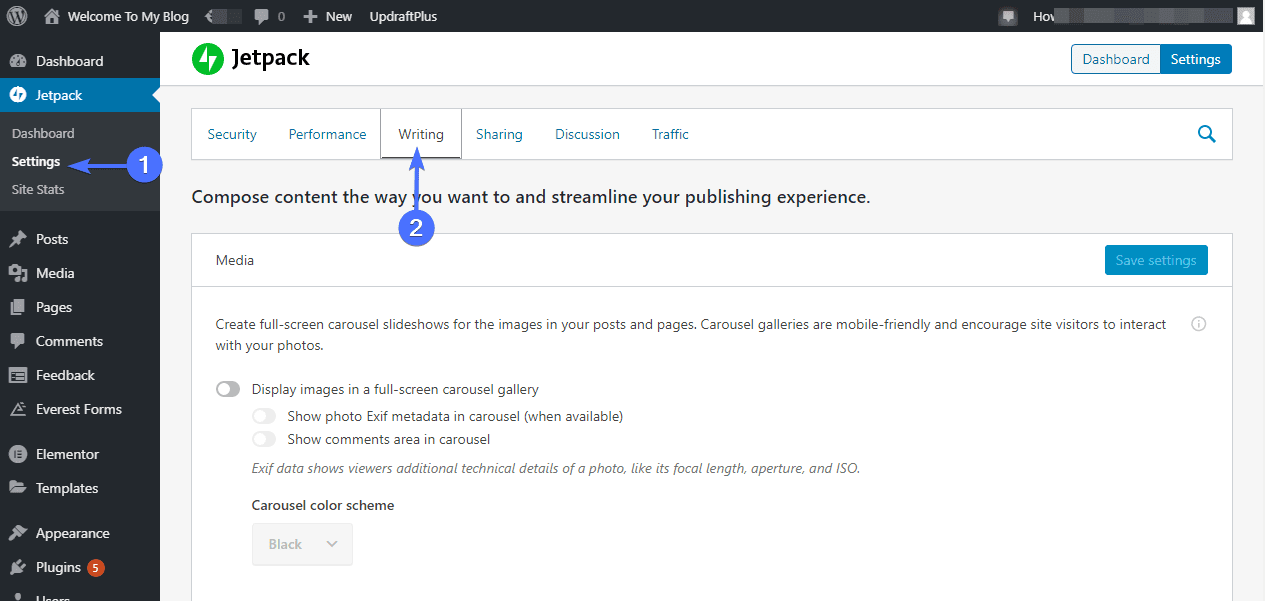Click the WordPress logo icon
Image resolution: width=1265 pixels, height=601 pixels.
(17, 16)
